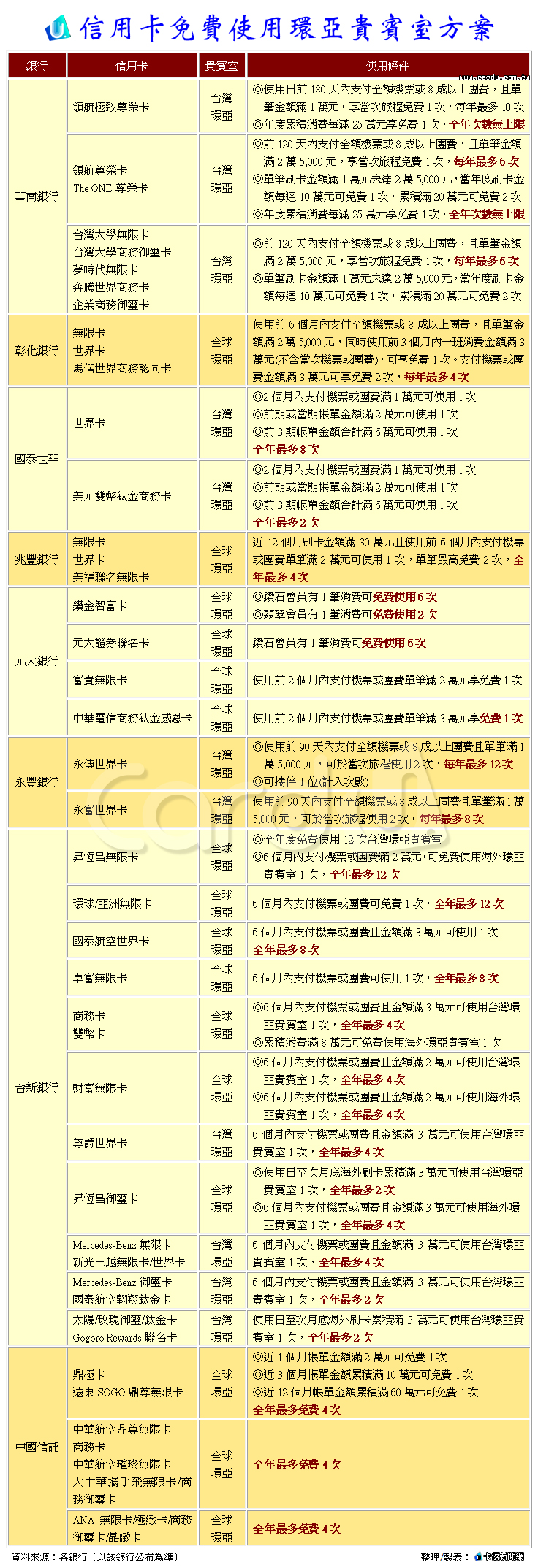Viewport: 538px width, 1568px height.
Task: Select the 中華電信商務鈦金感恩卡 cell
Action: 132,718
